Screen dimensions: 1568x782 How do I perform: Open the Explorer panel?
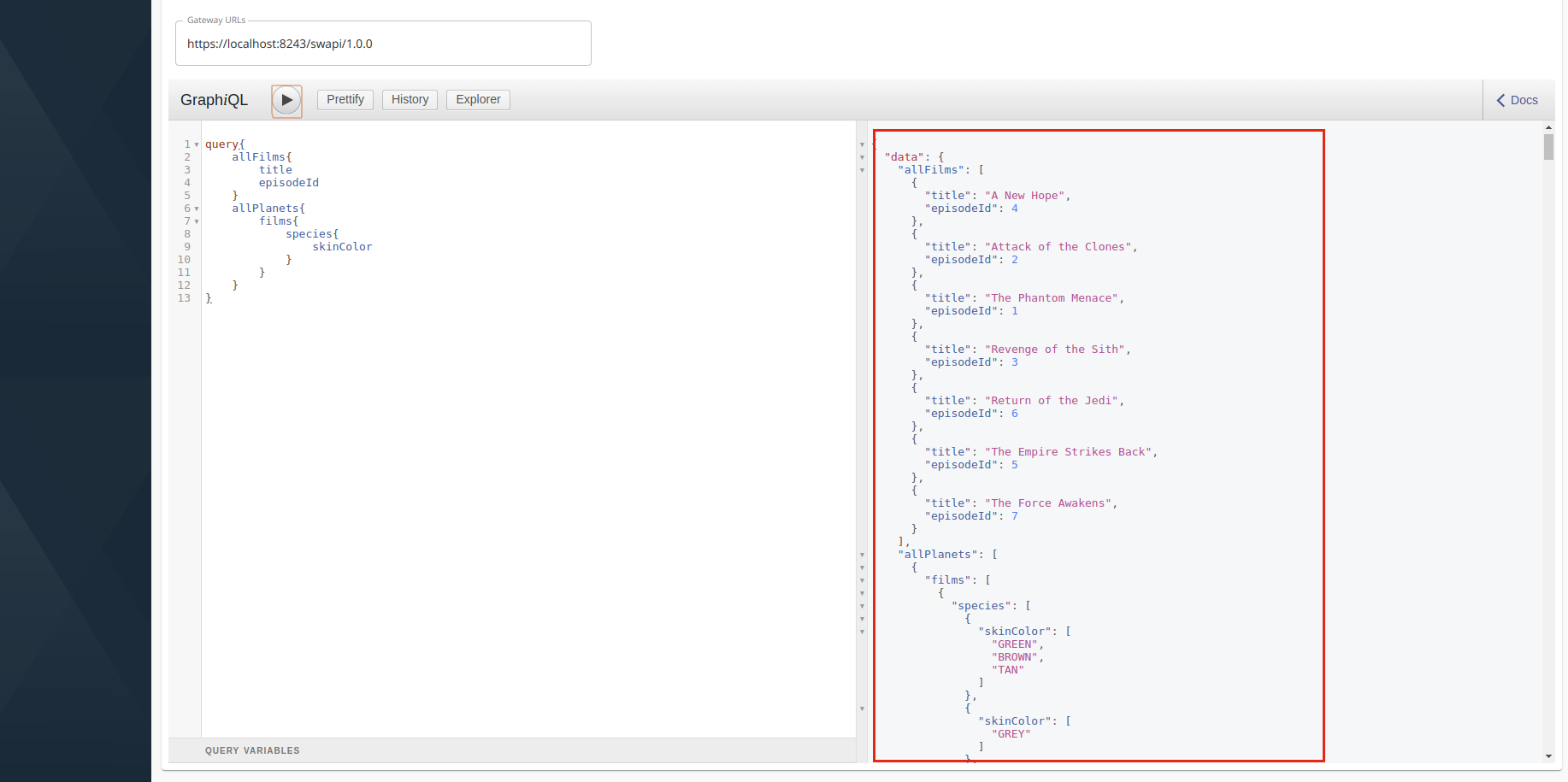click(x=478, y=99)
